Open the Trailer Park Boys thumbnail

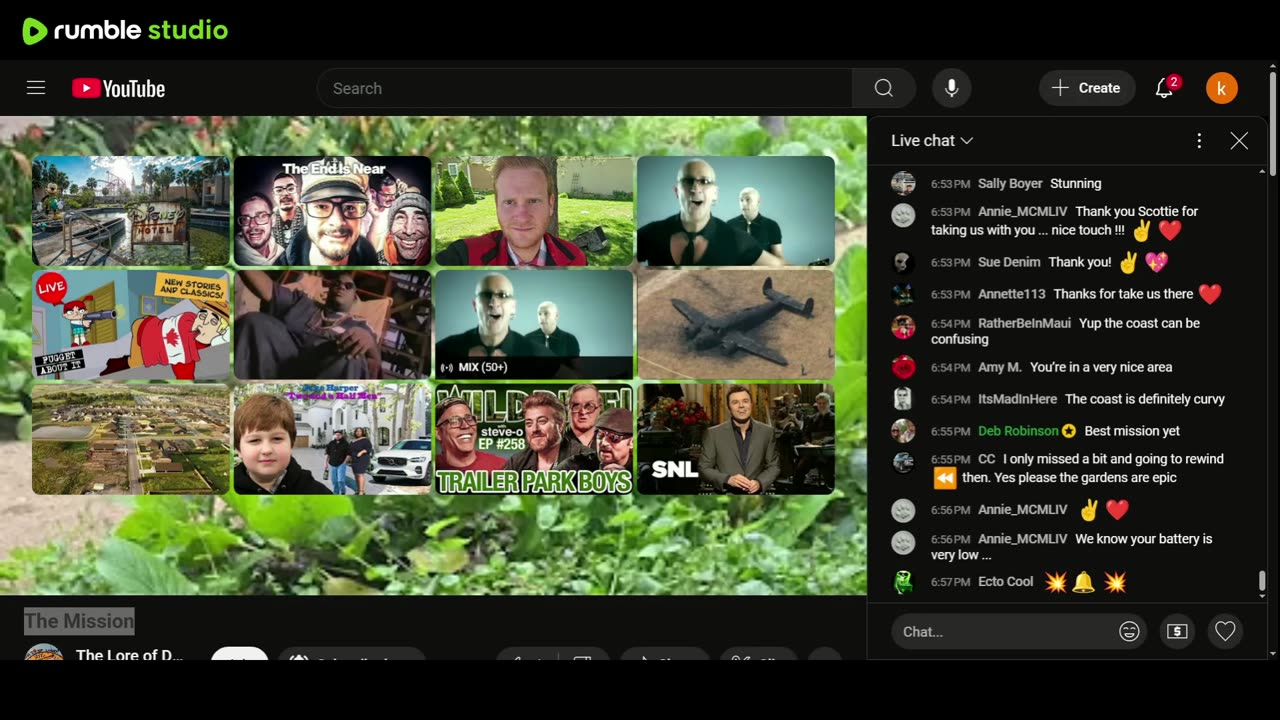coord(534,439)
